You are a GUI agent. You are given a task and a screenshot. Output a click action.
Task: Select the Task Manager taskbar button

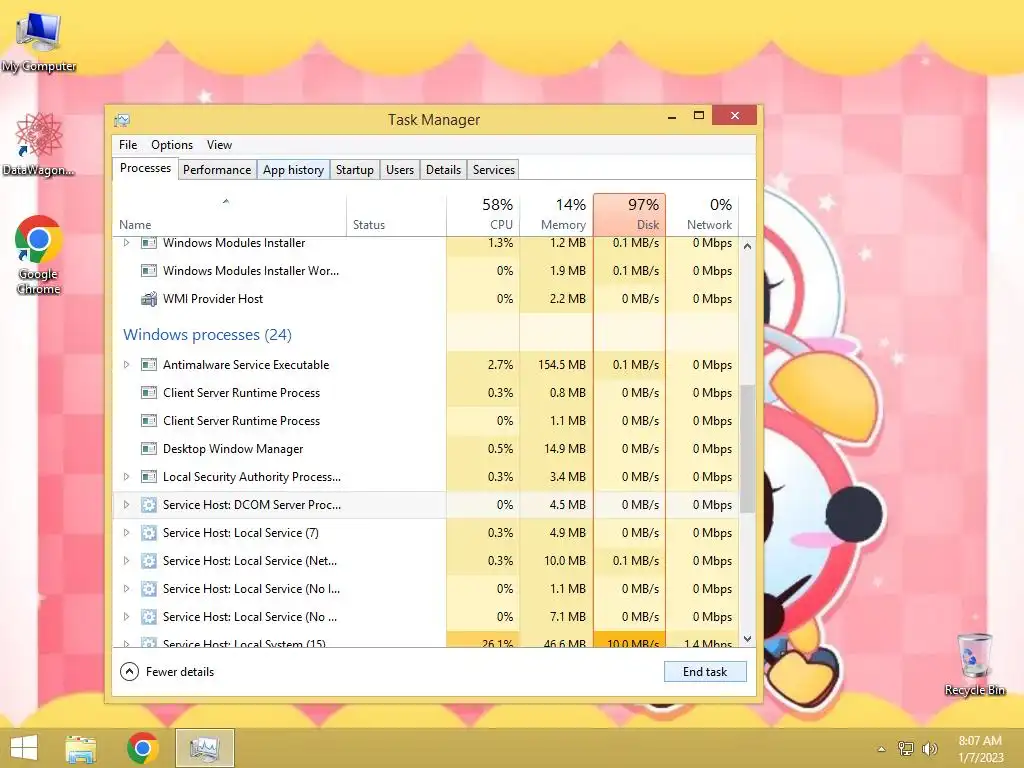204,748
